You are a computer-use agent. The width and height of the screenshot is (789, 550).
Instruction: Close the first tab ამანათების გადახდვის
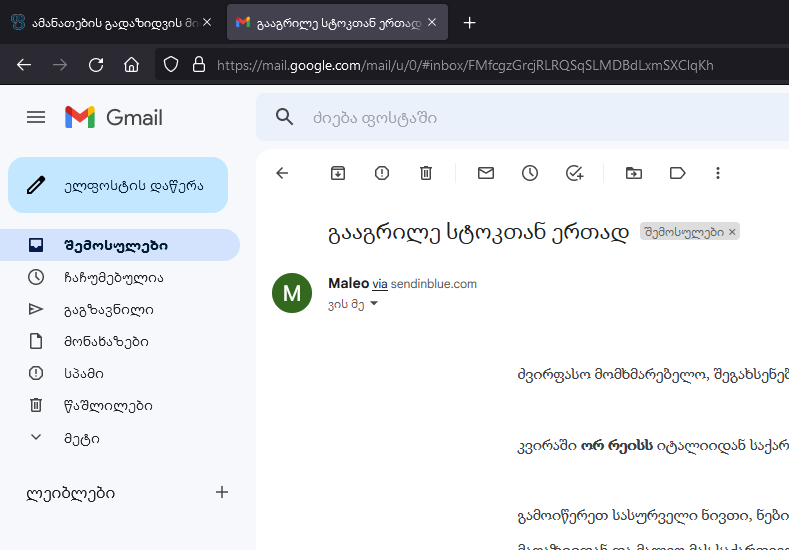pos(207,22)
